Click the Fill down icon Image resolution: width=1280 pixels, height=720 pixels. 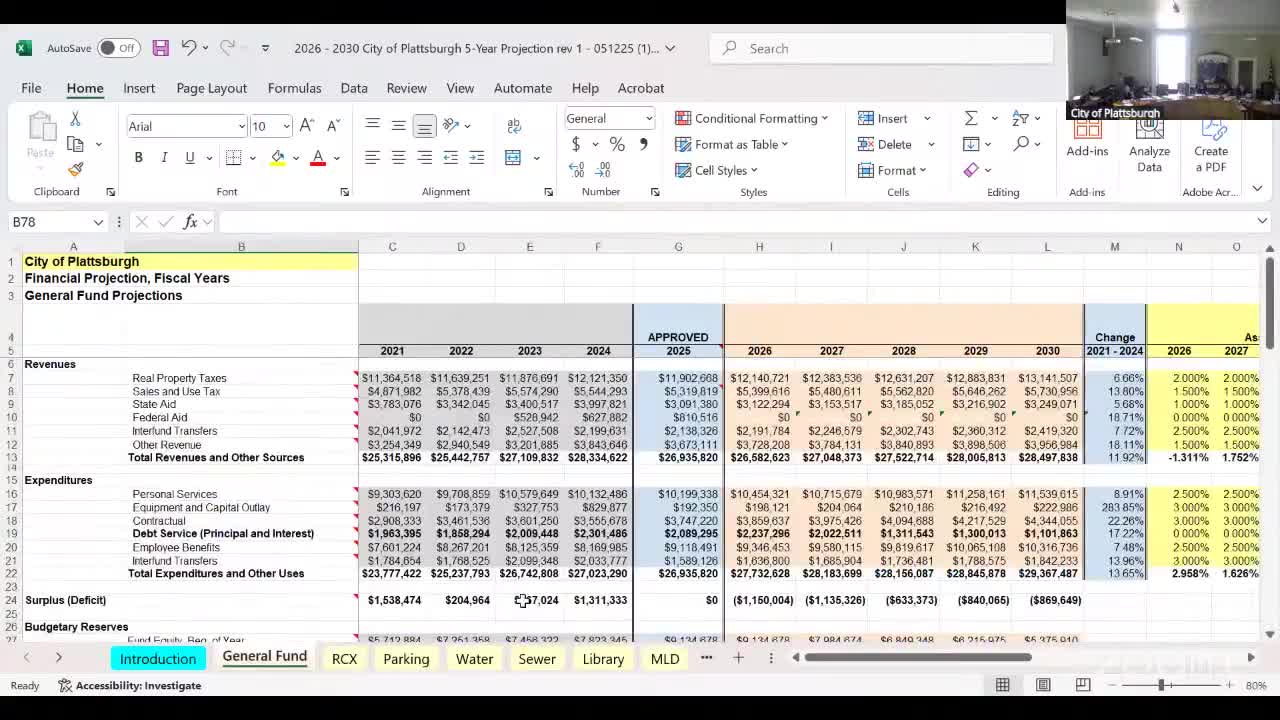coord(971,144)
